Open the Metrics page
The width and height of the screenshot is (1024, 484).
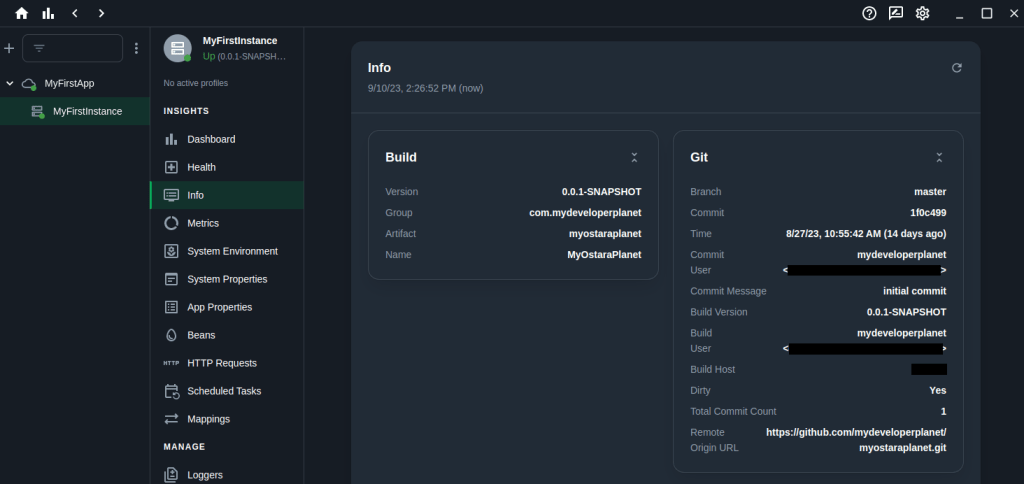click(x=203, y=223)
